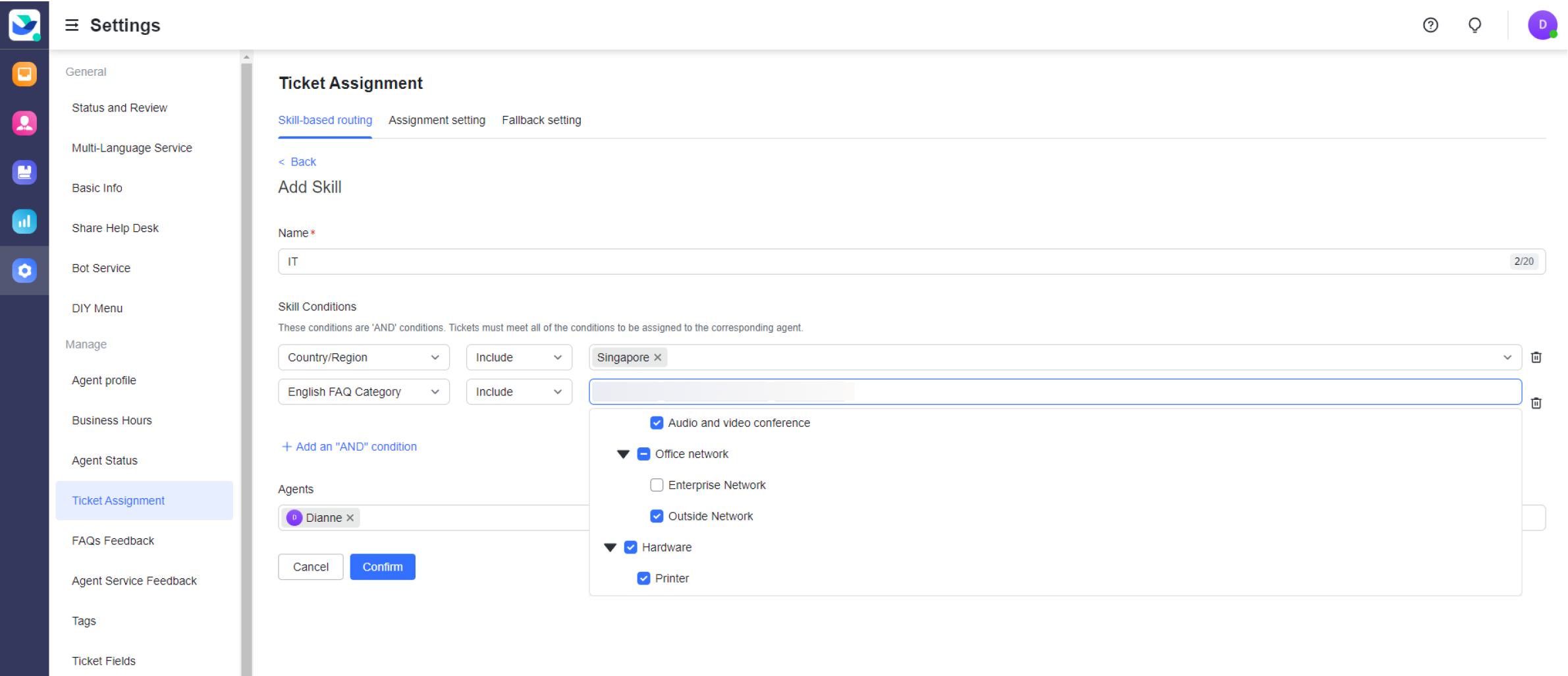Uncheck the Outside Network checkbox
This screenshot has width=1568, height=676.
[657, 516]
